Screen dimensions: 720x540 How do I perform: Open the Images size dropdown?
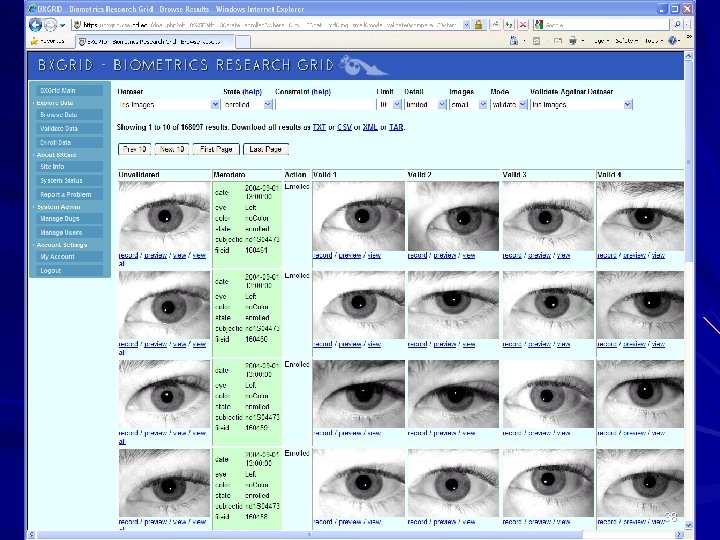pyautogui.click(x=468, y=105)
